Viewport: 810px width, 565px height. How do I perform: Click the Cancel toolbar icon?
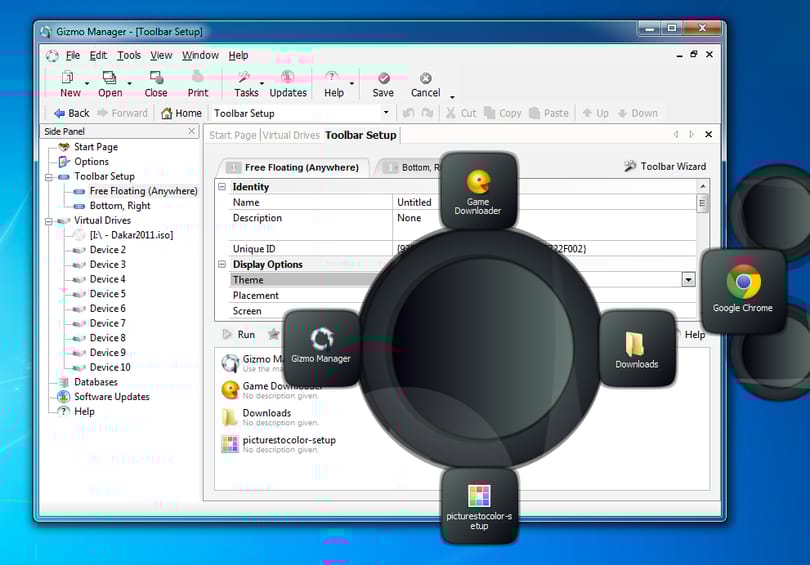point(426,78)
